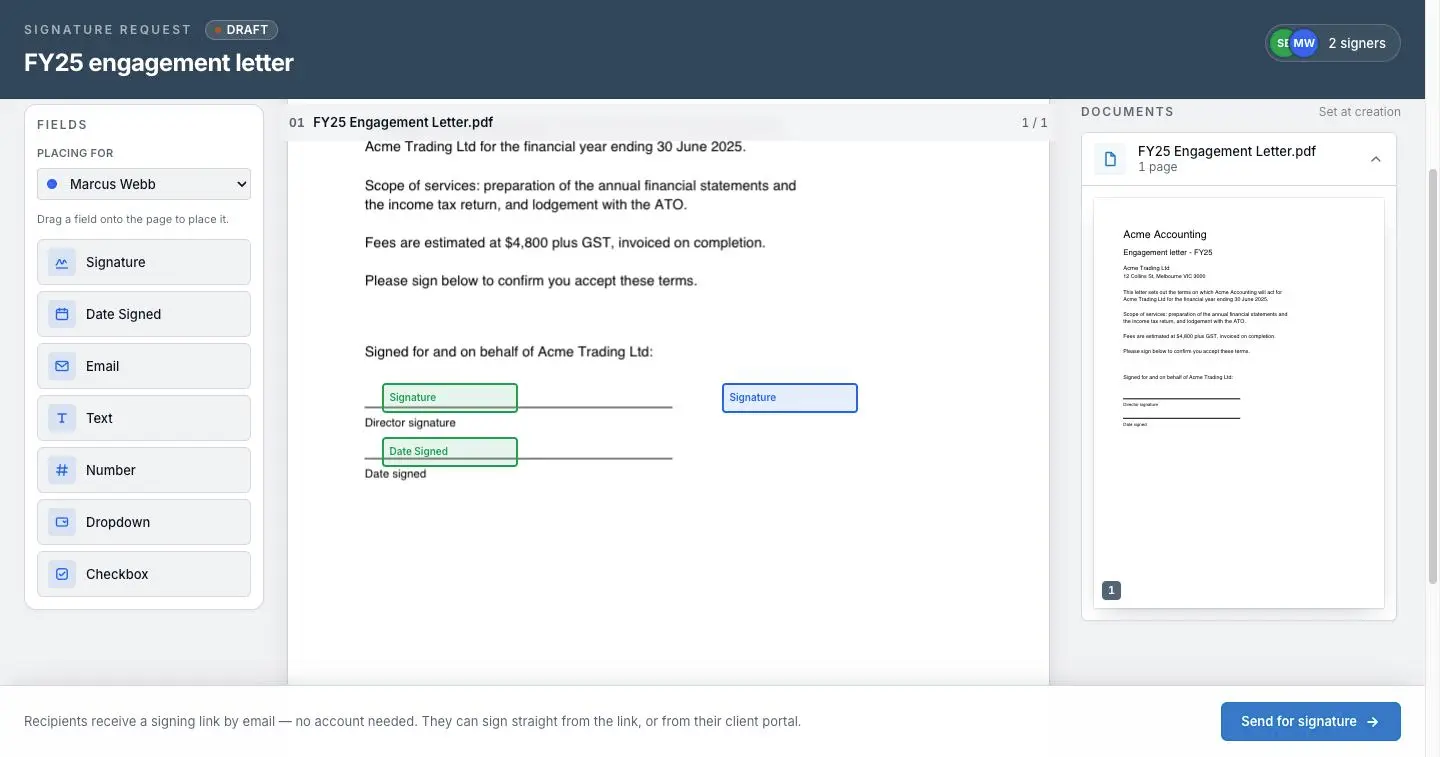Click the 'Recipients receive a signing link' footer note

click(412, 721)
